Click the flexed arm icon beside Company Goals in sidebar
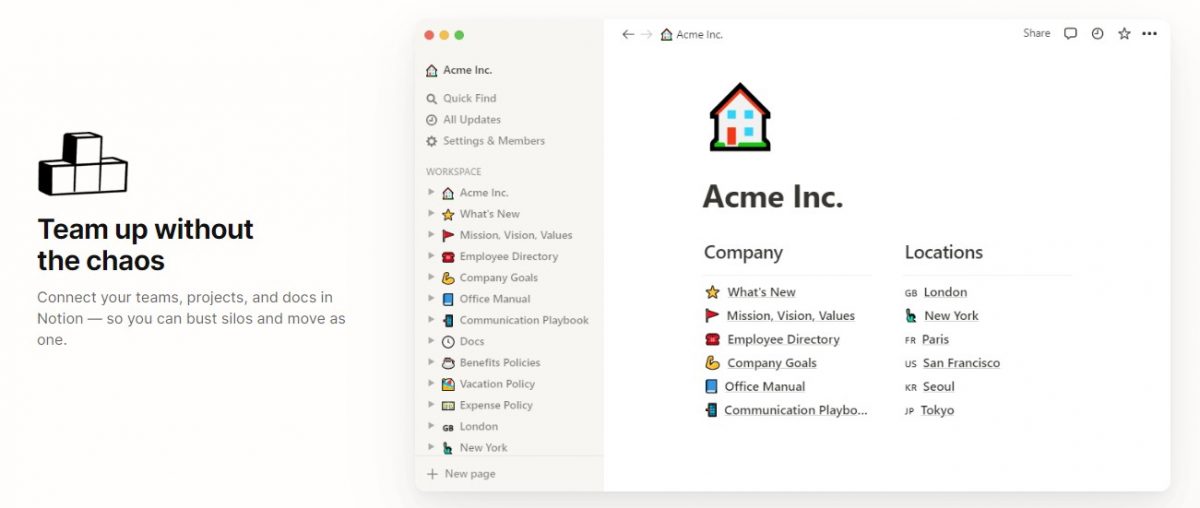 click(x=448, y=278)
